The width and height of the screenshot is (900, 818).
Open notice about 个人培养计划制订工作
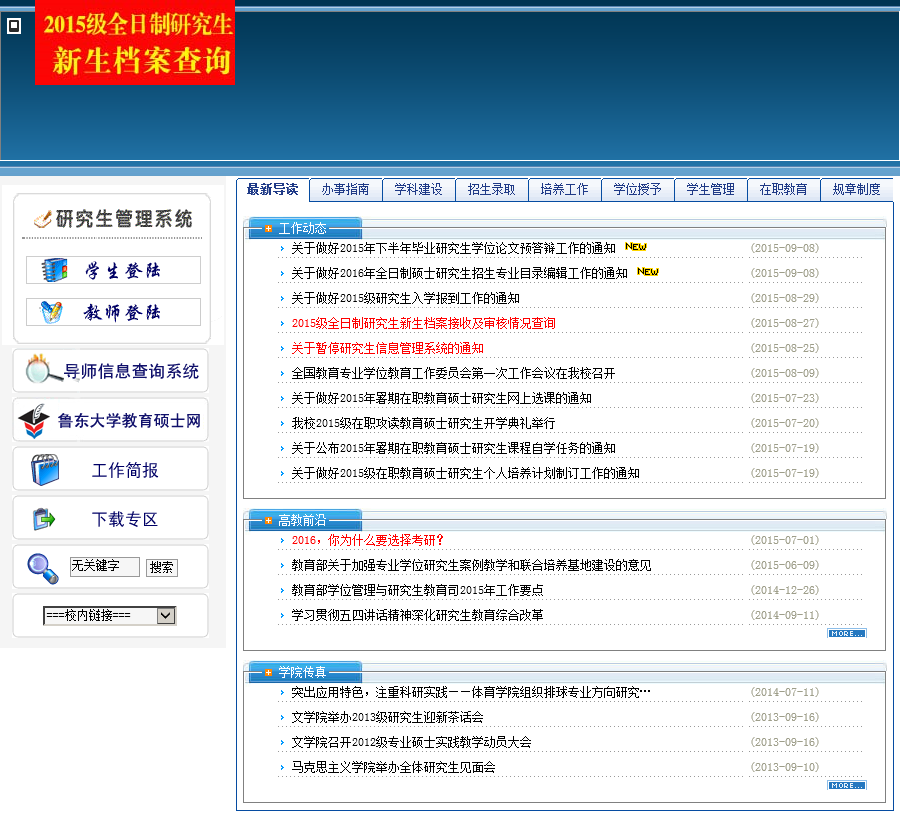point(465,473)
